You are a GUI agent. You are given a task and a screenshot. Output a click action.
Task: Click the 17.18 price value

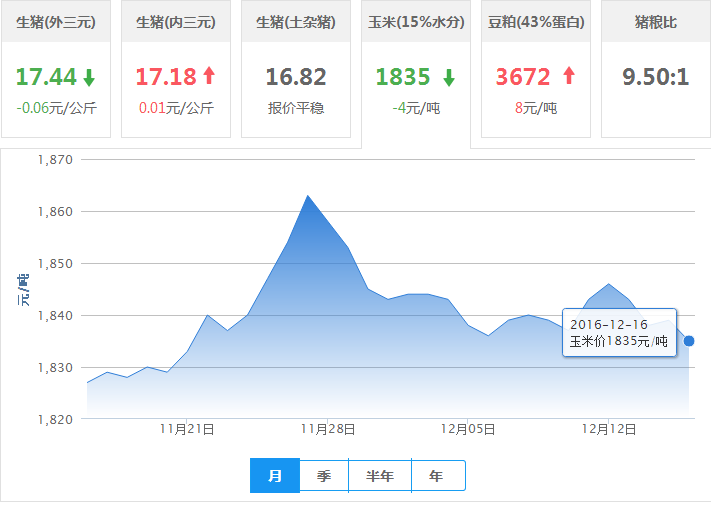166,77
